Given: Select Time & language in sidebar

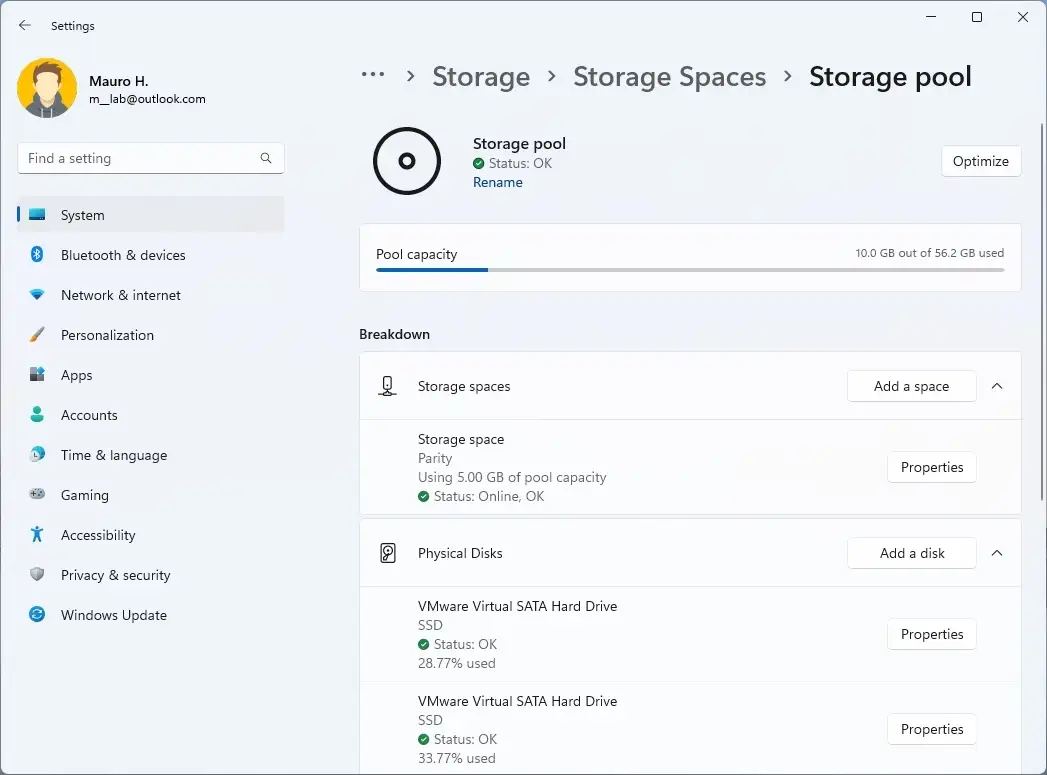Looking at the screenshot, I should point(113,455).
